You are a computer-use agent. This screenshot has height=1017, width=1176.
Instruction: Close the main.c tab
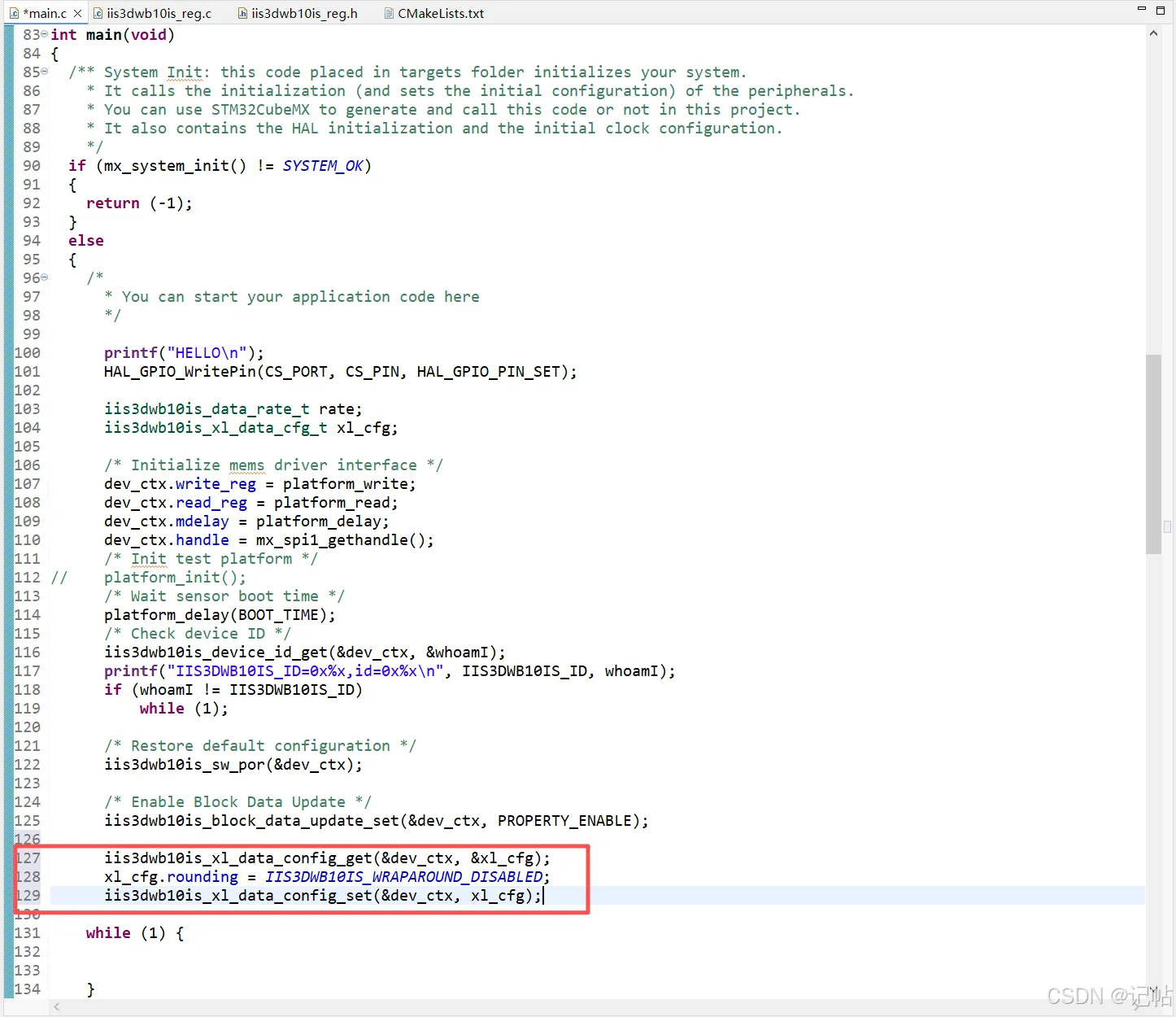point(77,13)
